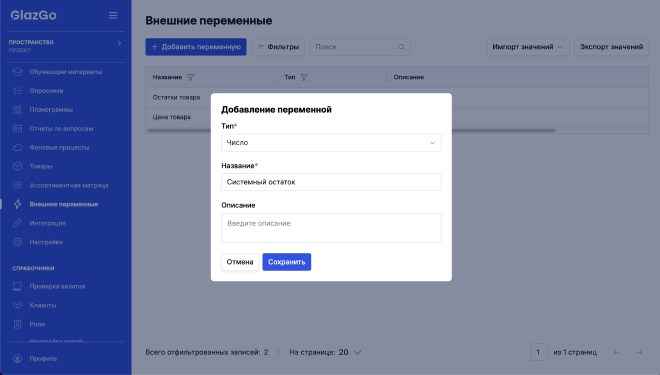
Task: Click the Проверка визитов icon
Action: 17,287
